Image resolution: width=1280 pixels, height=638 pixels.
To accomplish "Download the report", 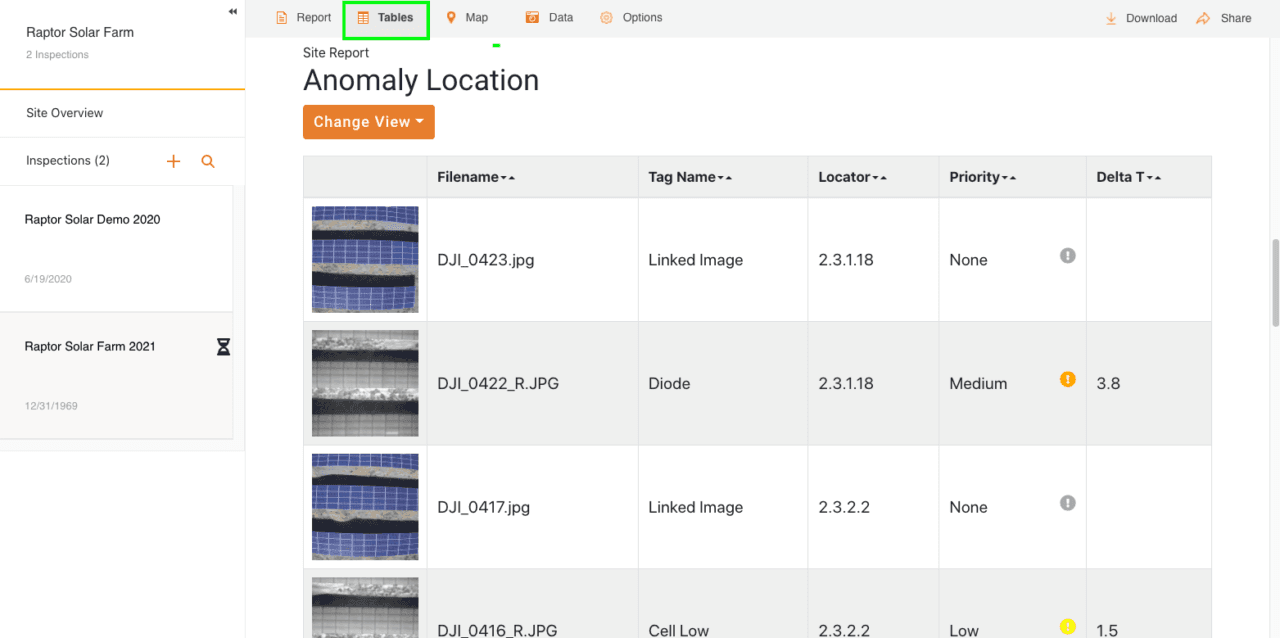I will [1141, 18].
